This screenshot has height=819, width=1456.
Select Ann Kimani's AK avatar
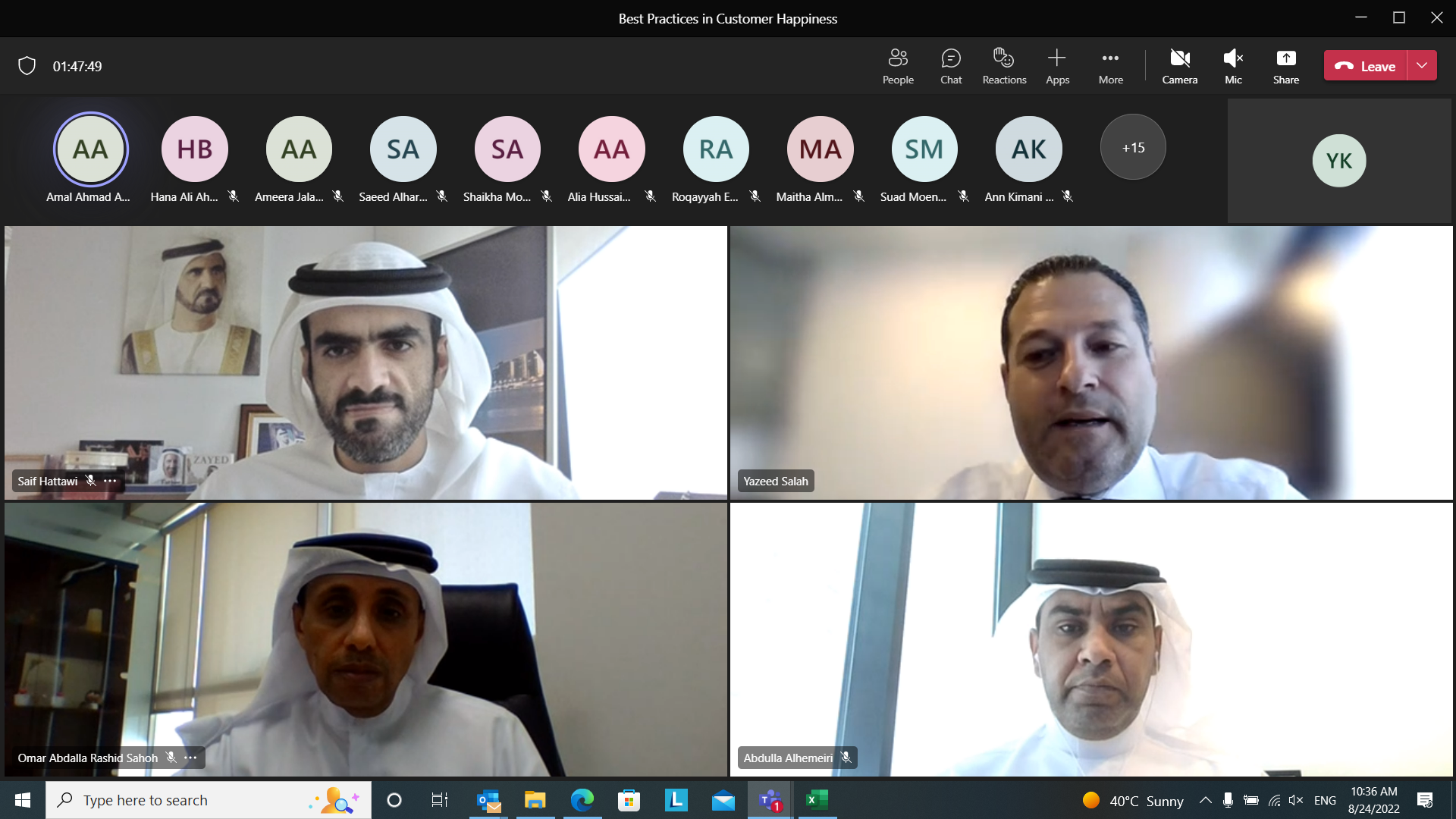pyautogui.click(x=1029, y=149)
